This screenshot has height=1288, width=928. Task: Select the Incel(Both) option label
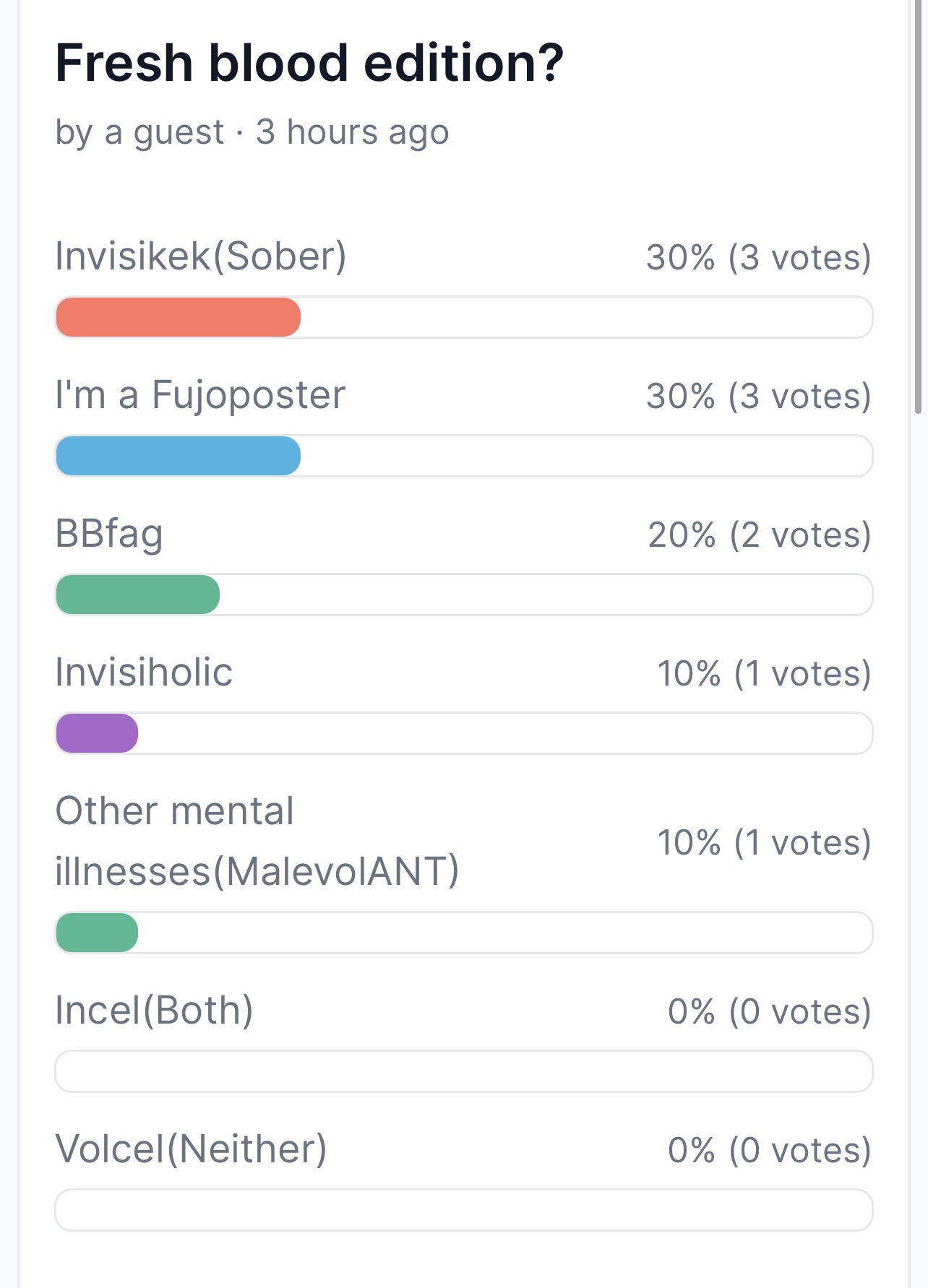point(154,1011)
